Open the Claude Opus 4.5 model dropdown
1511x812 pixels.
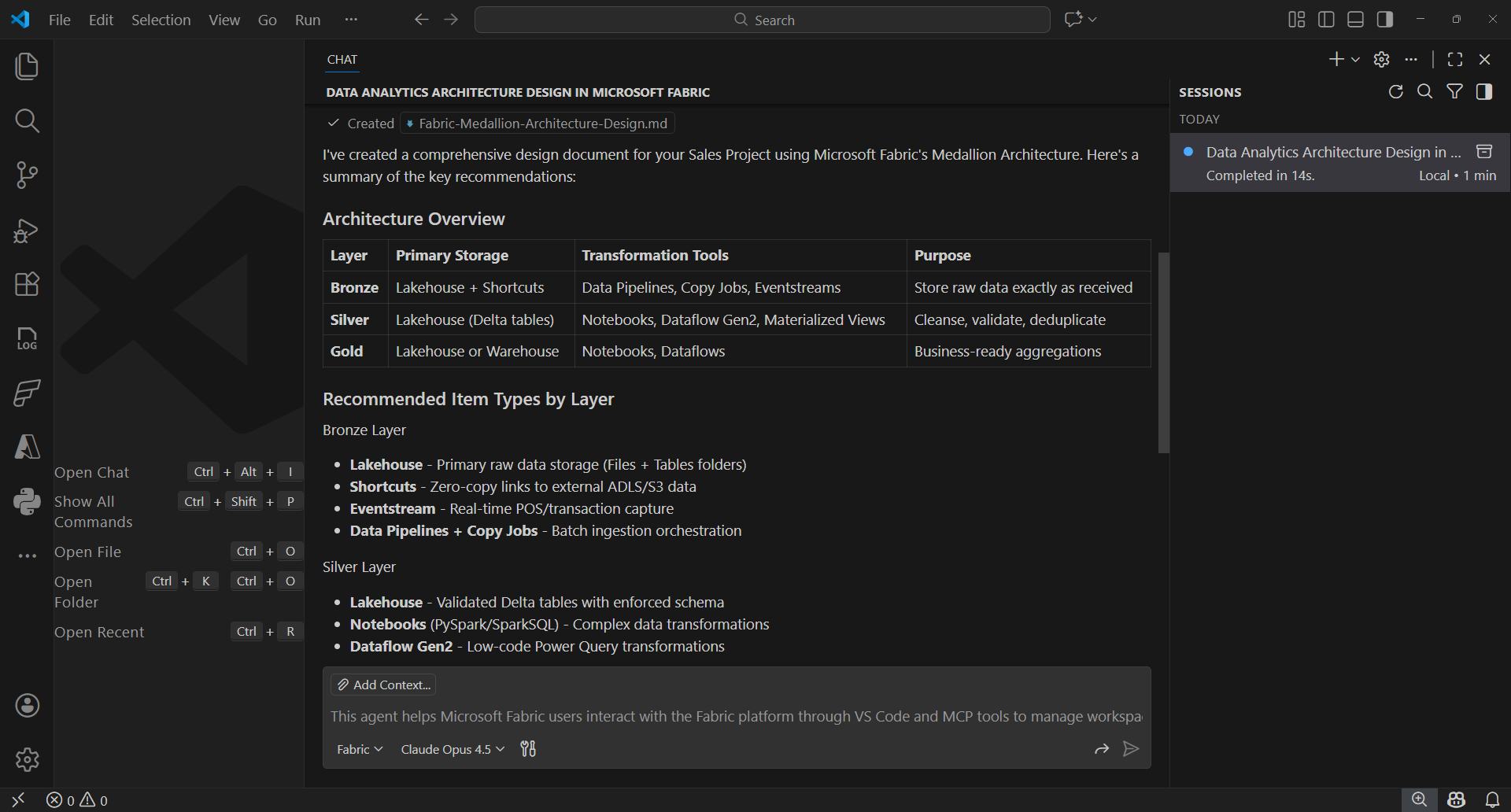click(x=451, y=748)
